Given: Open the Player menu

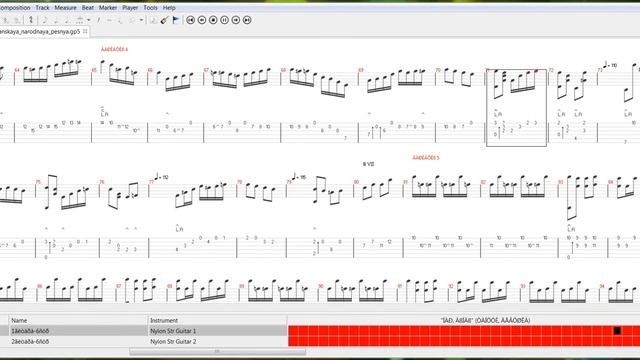Looking at the screenshot, I should [x=130, y=7].
